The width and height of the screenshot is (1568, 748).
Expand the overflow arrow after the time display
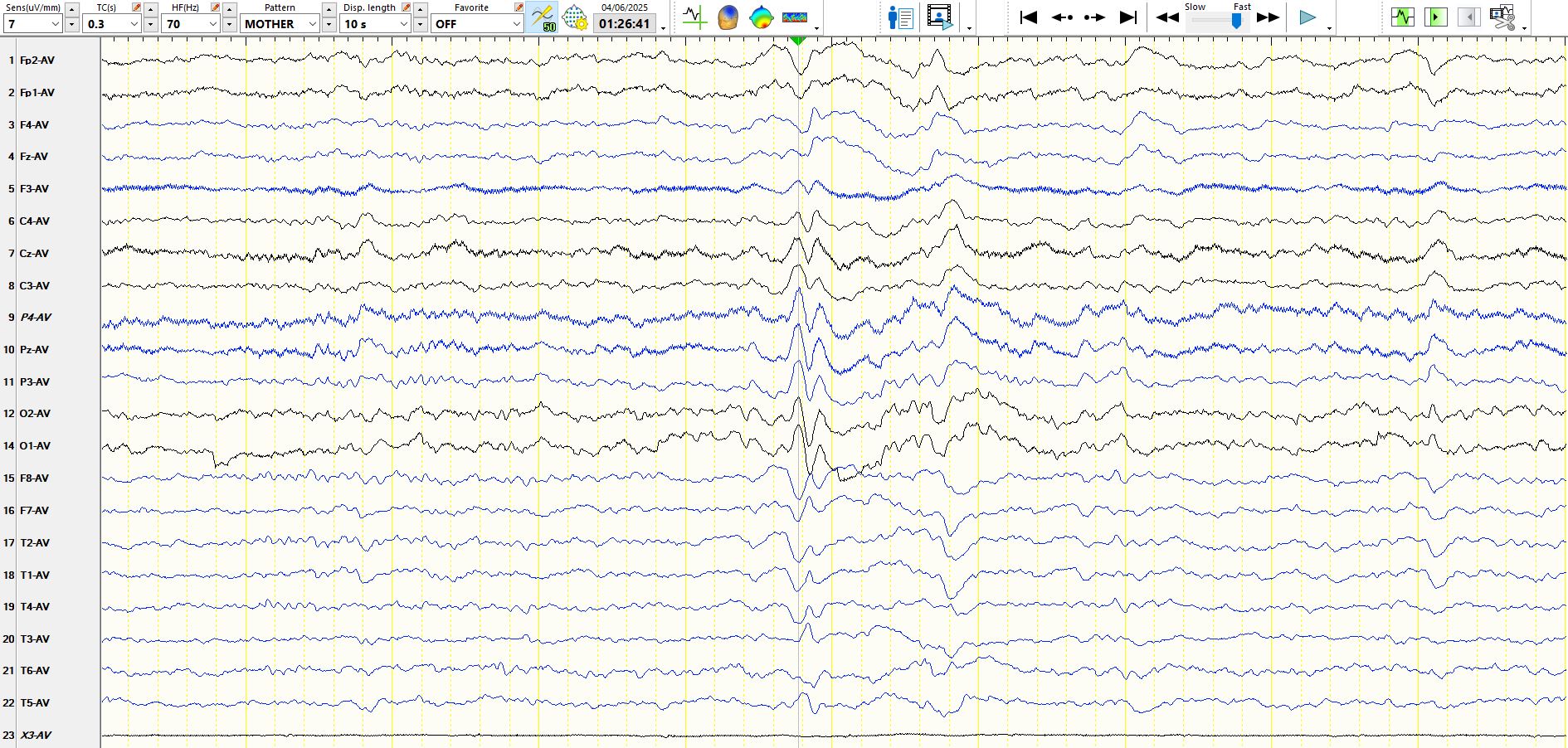pos(664,28)
